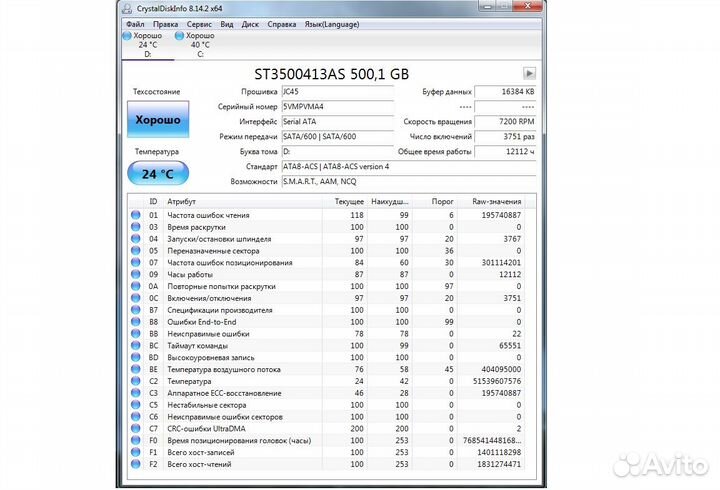
Task: Click status icon for attribute BC command timeout
Action: click(135, 345)
